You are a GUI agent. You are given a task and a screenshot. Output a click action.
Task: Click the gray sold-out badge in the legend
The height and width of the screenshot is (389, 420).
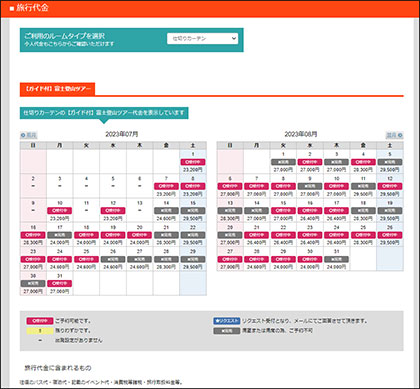pos(227,331)
